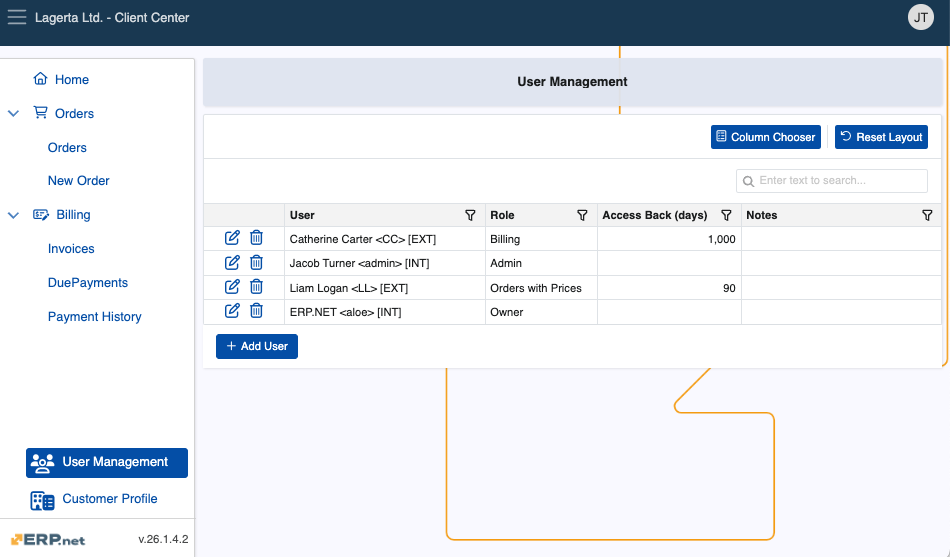Edit the ERP.NET aloe user row
This screenshot has width=950, height=557.
coord(232,311)
